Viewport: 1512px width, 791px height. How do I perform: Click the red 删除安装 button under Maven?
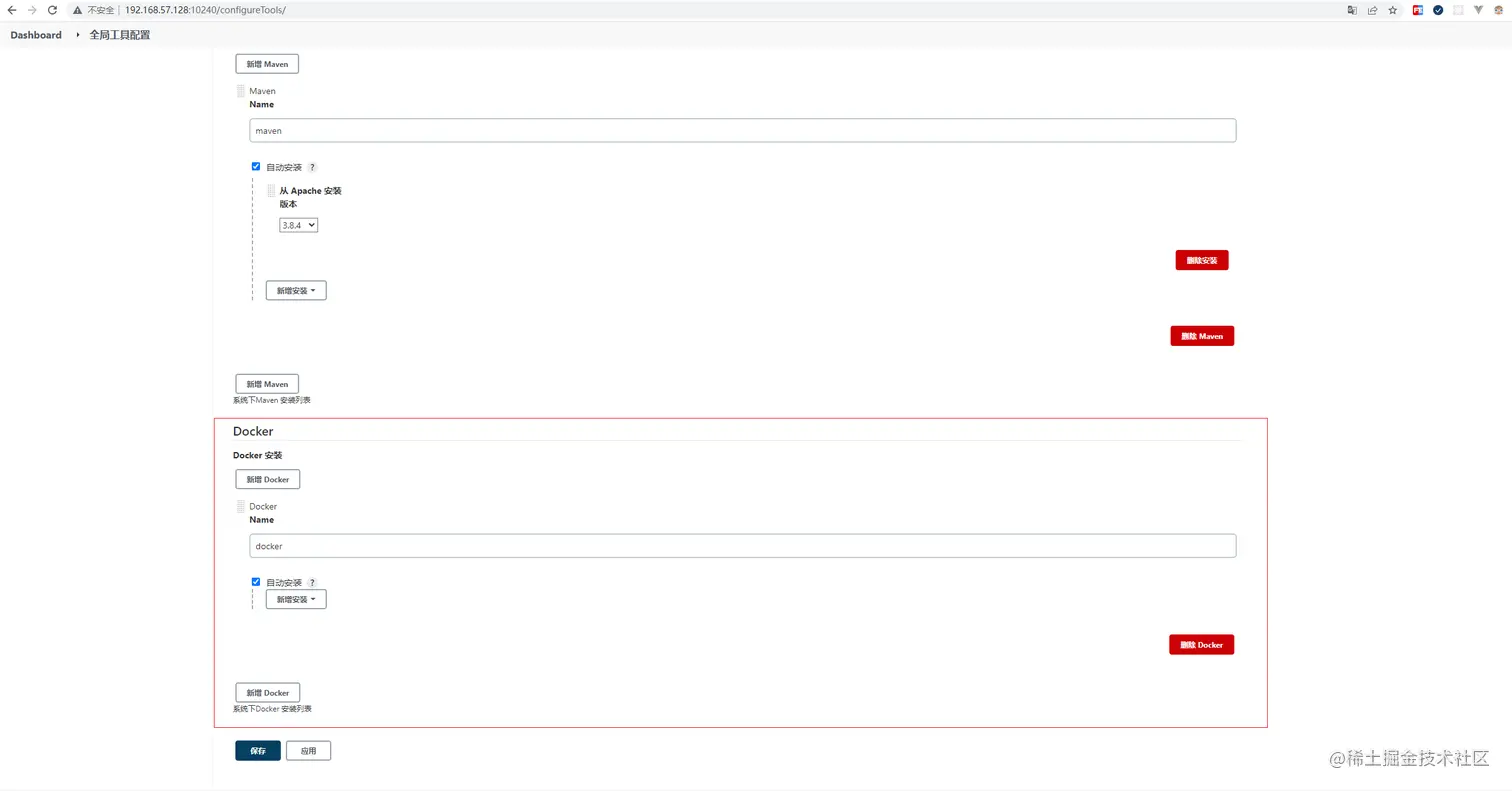1201,261
